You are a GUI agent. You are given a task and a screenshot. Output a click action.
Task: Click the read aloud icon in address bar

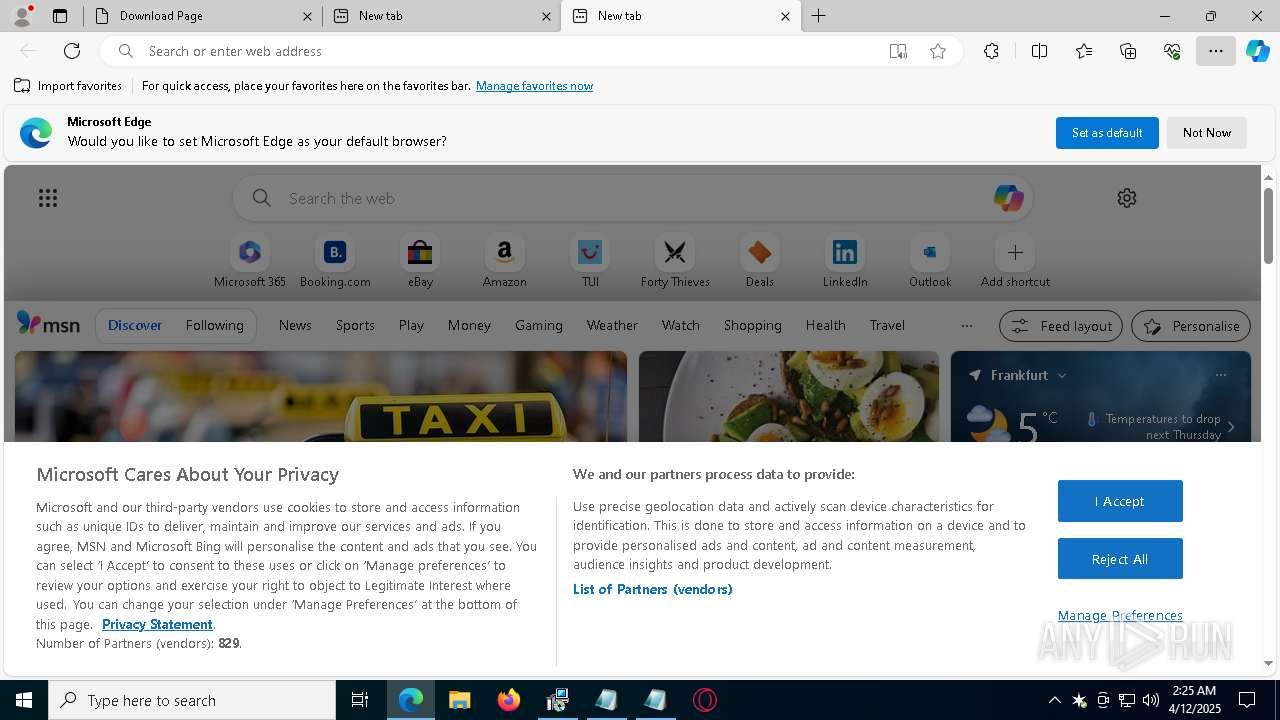coord(898,51)
